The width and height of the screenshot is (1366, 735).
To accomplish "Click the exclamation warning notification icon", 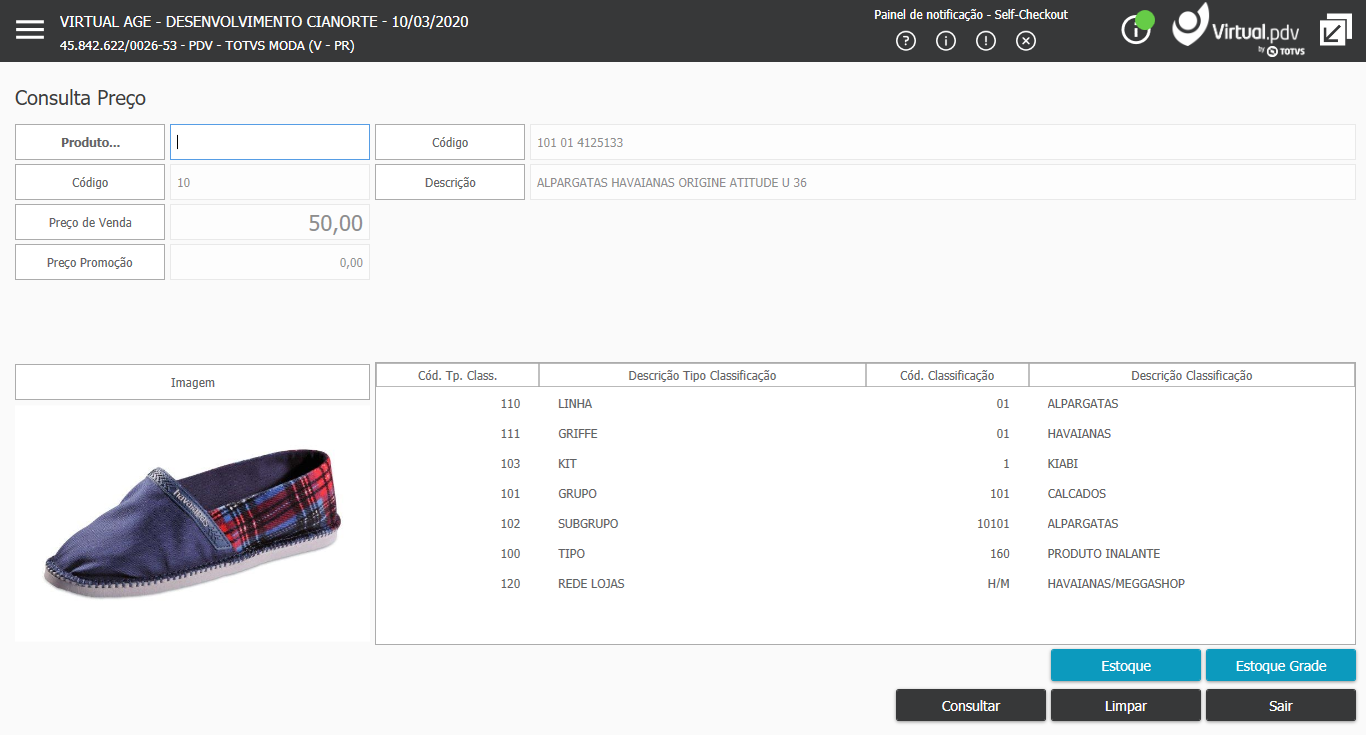I will tap(986, 41).
